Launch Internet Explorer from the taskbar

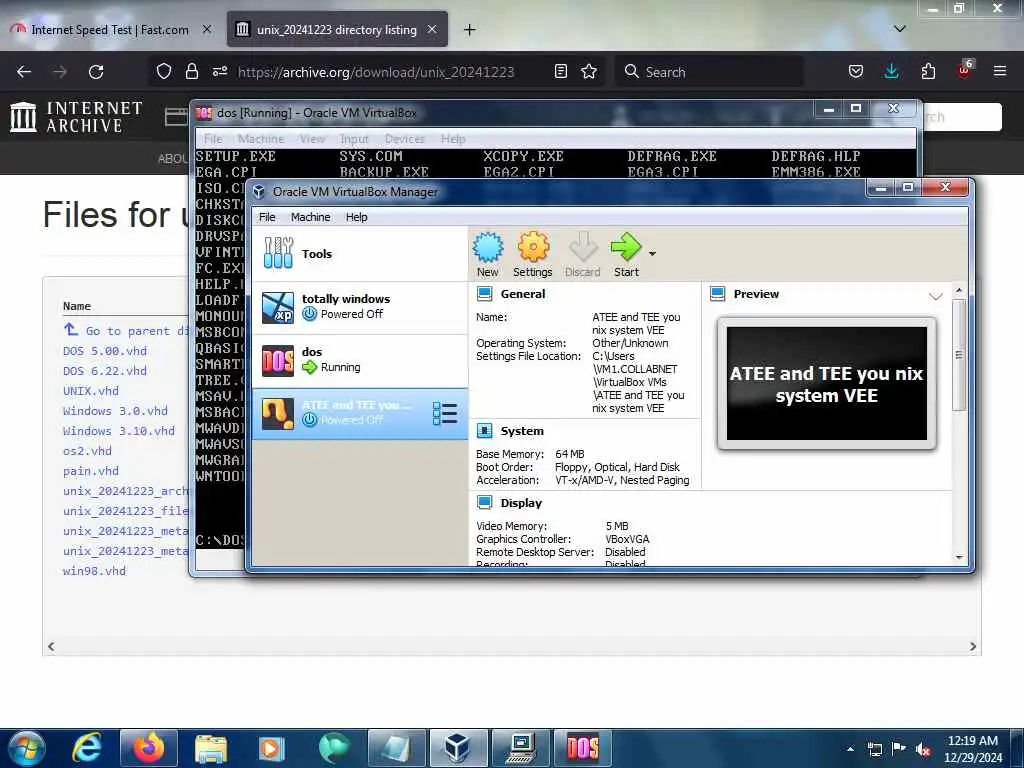[86, 748]
